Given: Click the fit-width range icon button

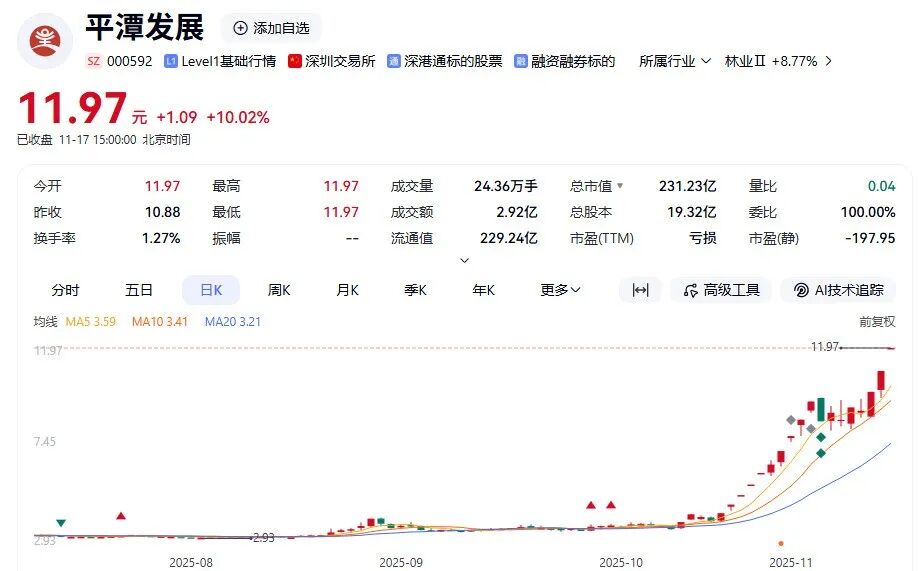Looking at the screenshot, I should click(640, 290).
